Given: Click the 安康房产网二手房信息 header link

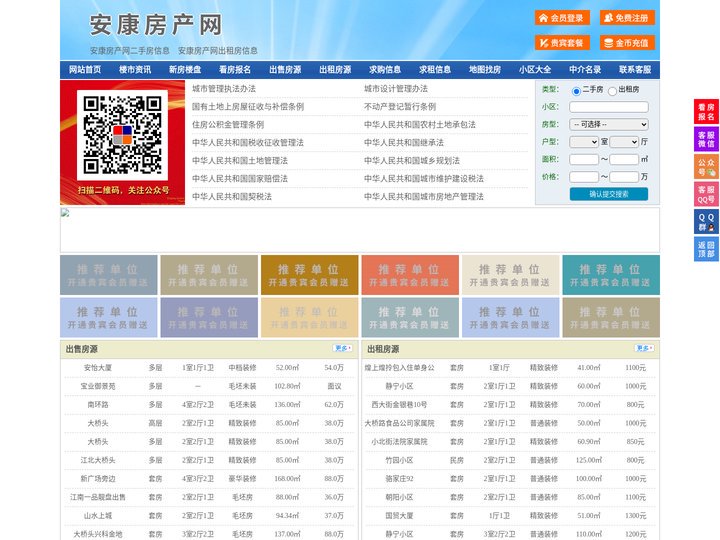Looking at the screenshot, I should (129, 51).
